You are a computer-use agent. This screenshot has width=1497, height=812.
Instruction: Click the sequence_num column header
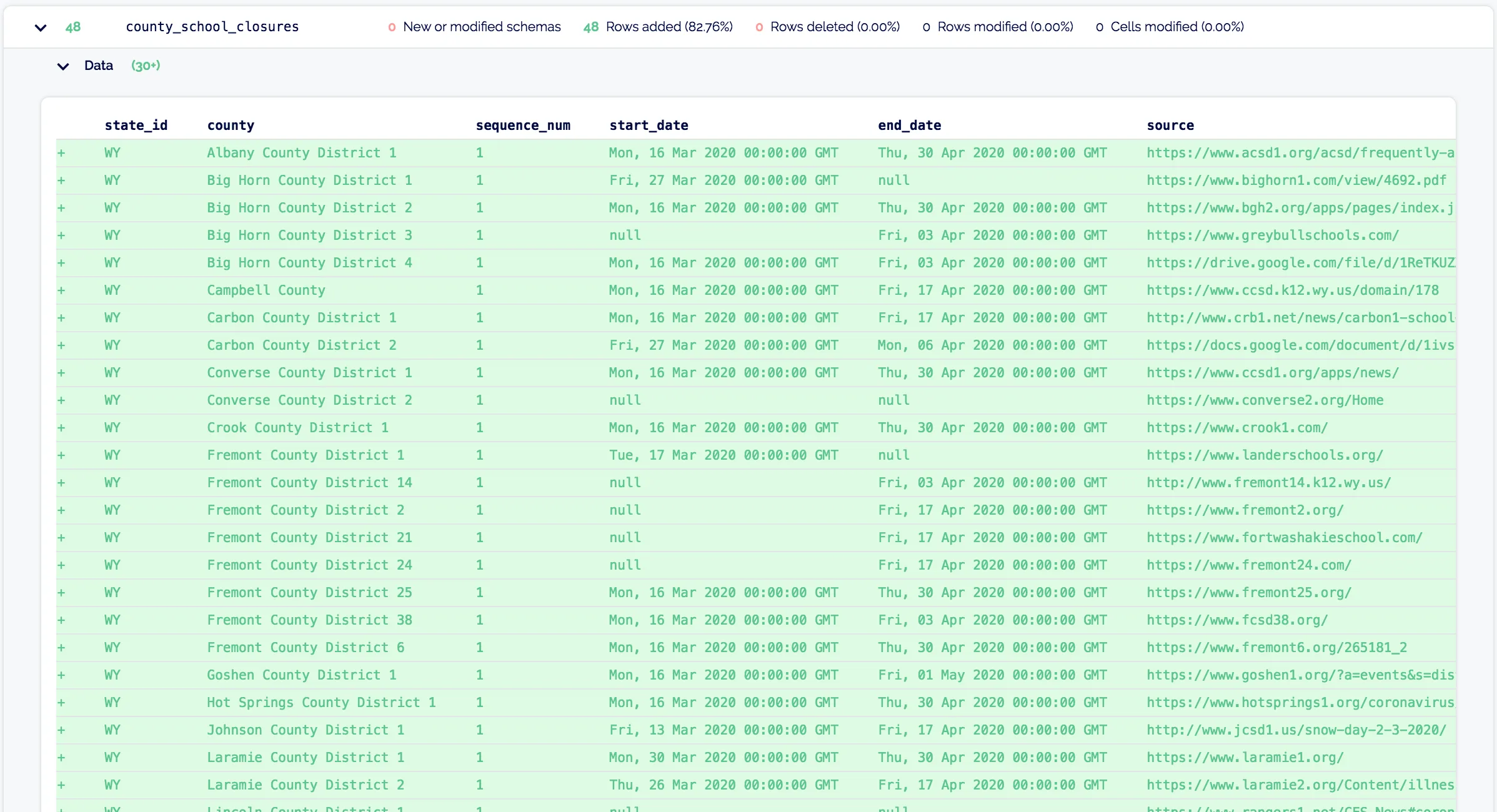coord(523,126)
